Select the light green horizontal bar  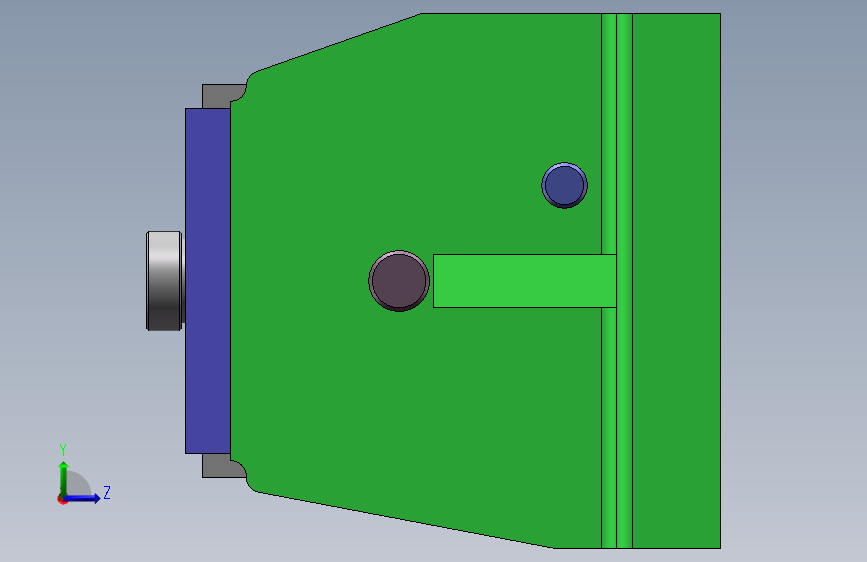coord(525,281)
